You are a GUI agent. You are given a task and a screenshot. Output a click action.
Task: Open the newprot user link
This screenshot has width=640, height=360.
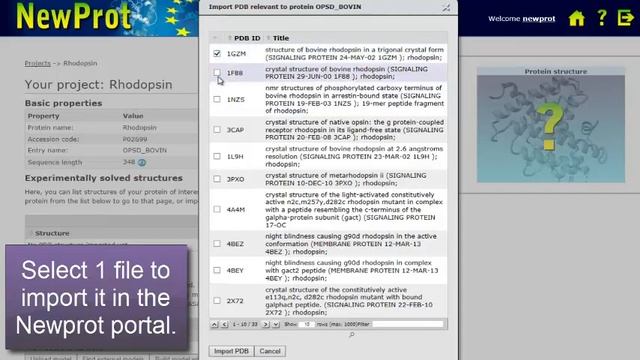click(539, 18)
